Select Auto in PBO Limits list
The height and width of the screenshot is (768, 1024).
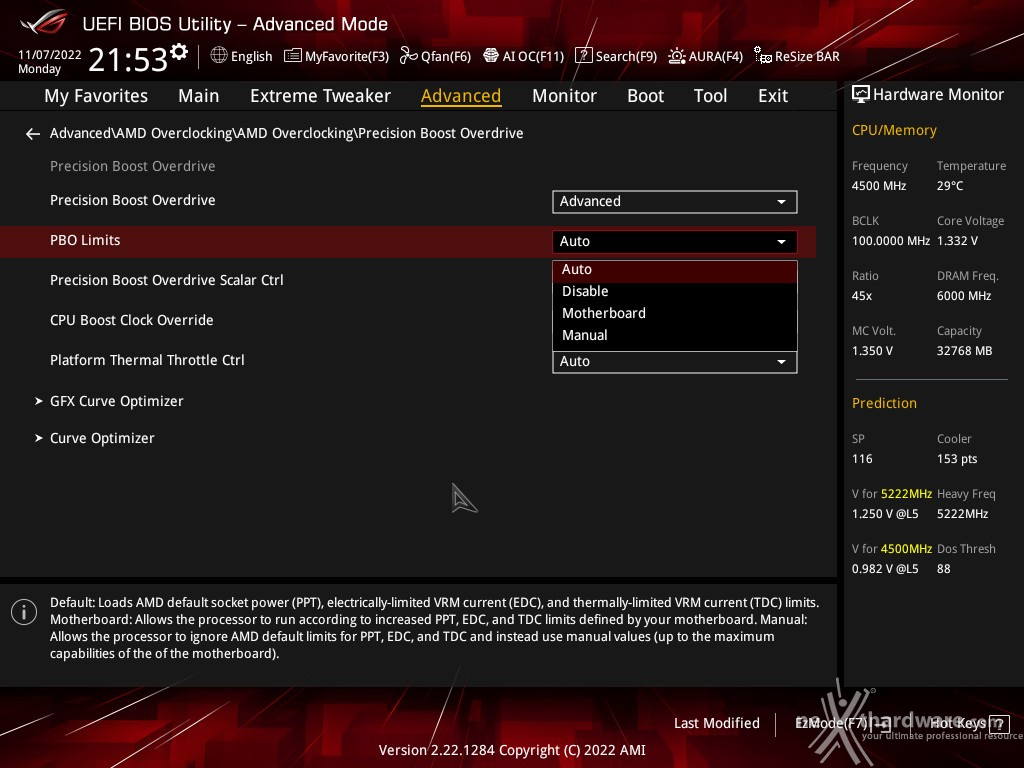675,270
